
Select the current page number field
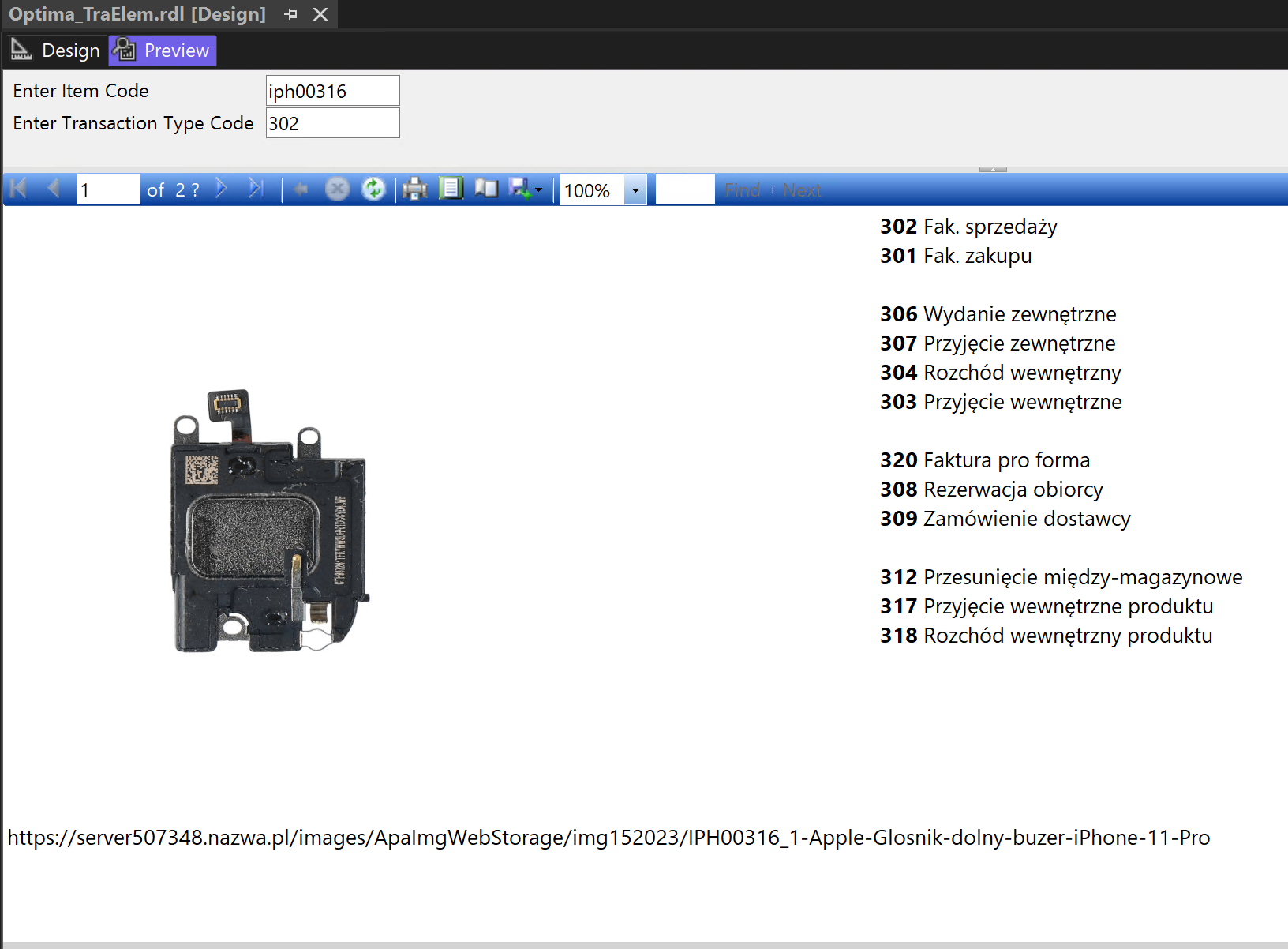coord(108,189)
